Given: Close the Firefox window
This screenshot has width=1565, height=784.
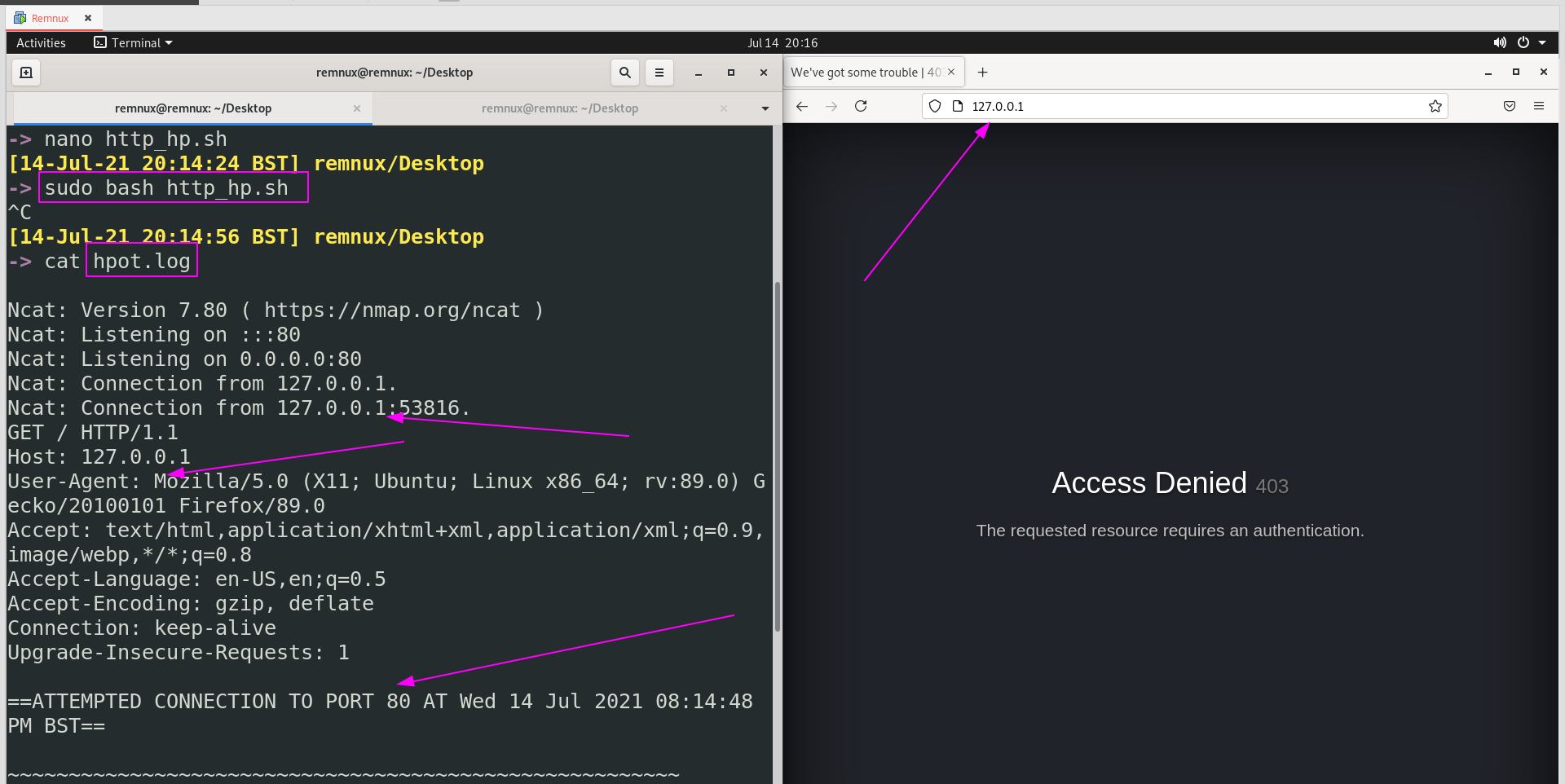Looking at the screenshot, I should (x=1544, y=73).
